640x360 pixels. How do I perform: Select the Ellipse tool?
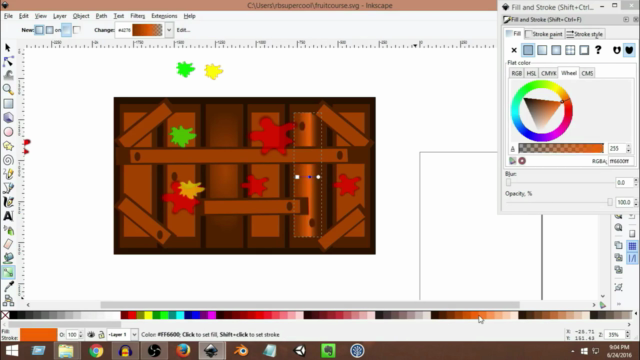[x=8, y=132]
